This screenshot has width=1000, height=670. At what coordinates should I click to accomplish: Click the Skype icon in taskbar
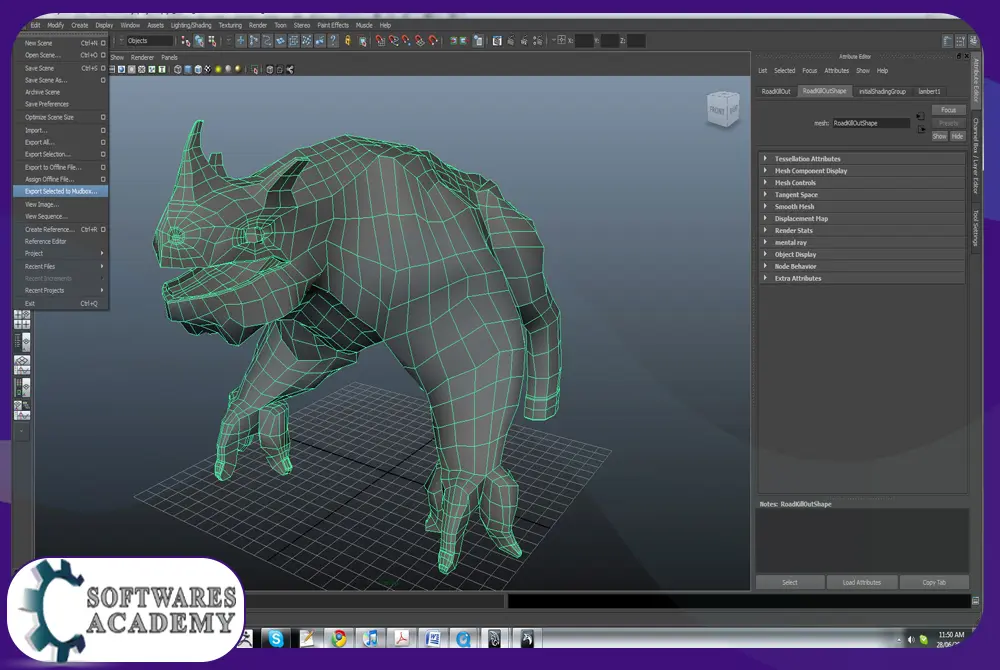click(x=276, y=638)
